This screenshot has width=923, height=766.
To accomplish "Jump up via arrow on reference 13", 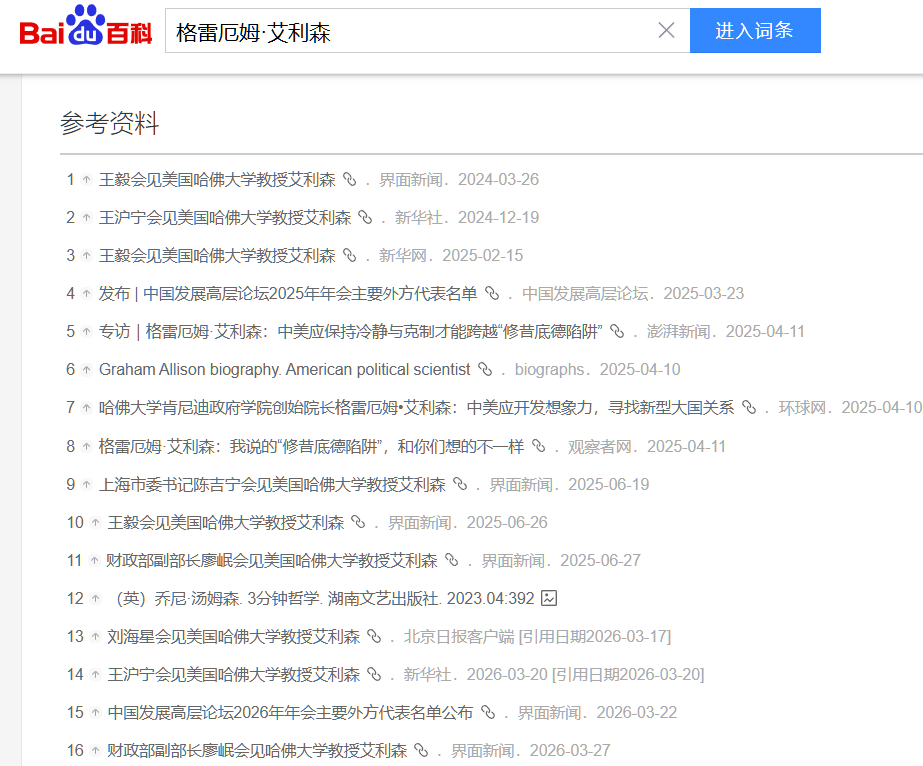I will 95,636.
